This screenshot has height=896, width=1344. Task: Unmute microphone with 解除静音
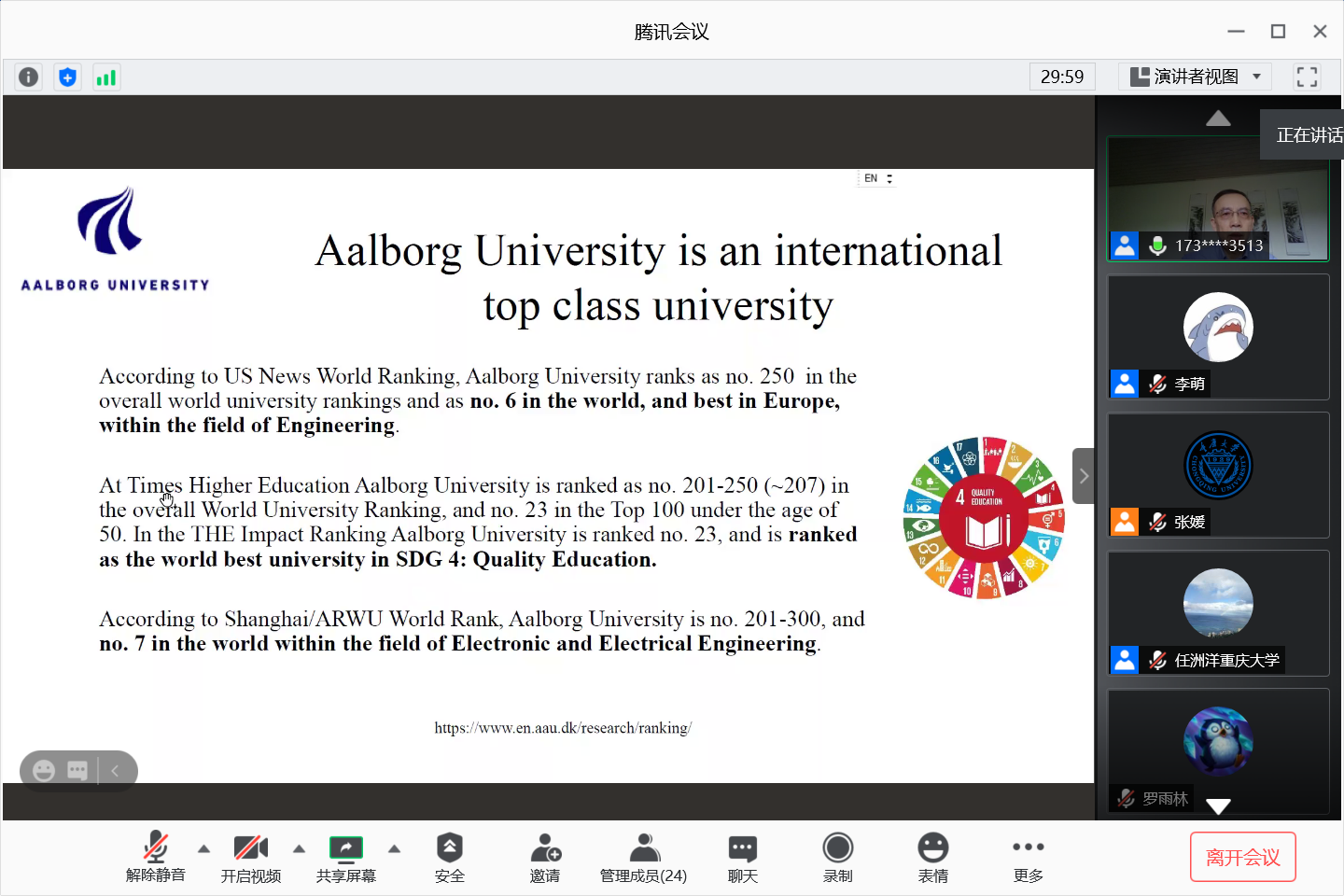pyautogui.click(x=156, y=857)
